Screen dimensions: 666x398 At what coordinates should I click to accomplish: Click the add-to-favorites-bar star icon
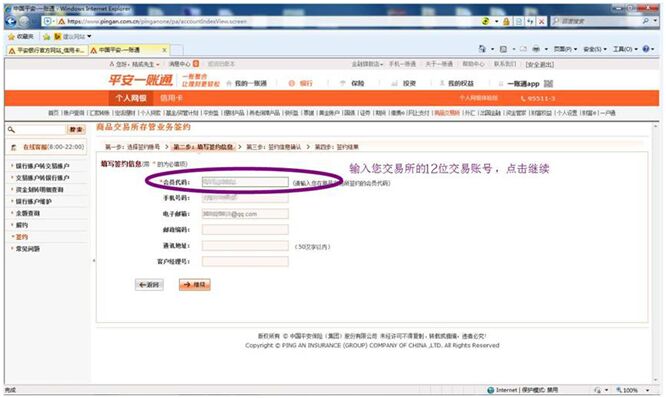[x=46, y=37]
